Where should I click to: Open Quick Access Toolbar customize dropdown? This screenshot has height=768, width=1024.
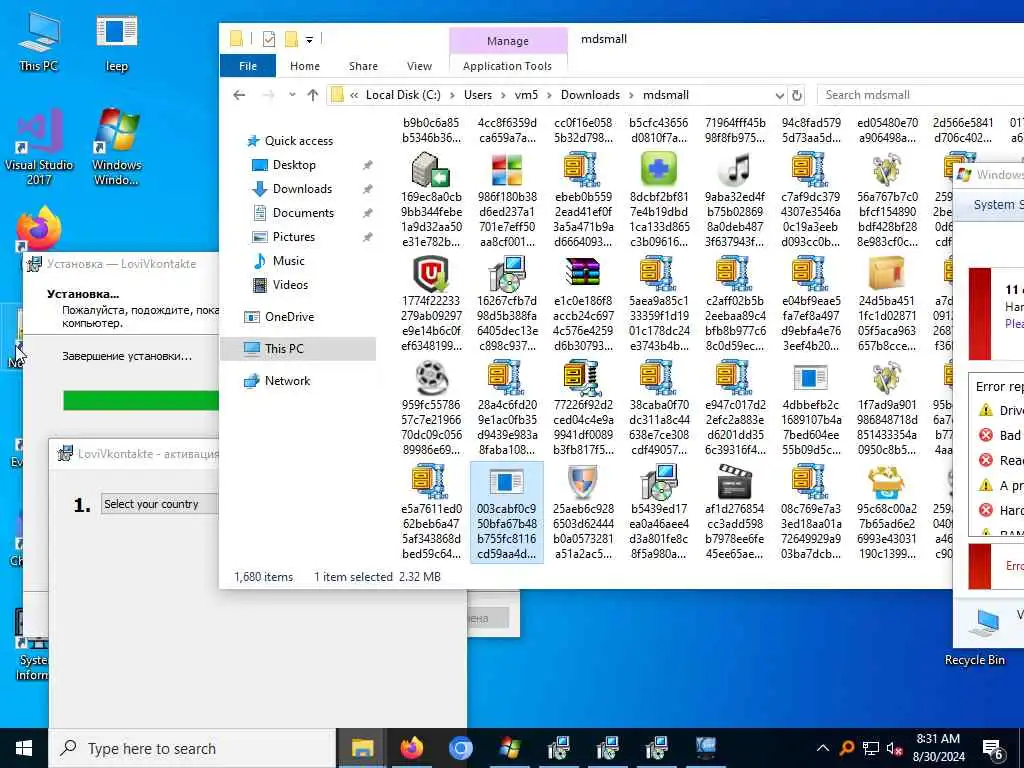tap(310, 40)
